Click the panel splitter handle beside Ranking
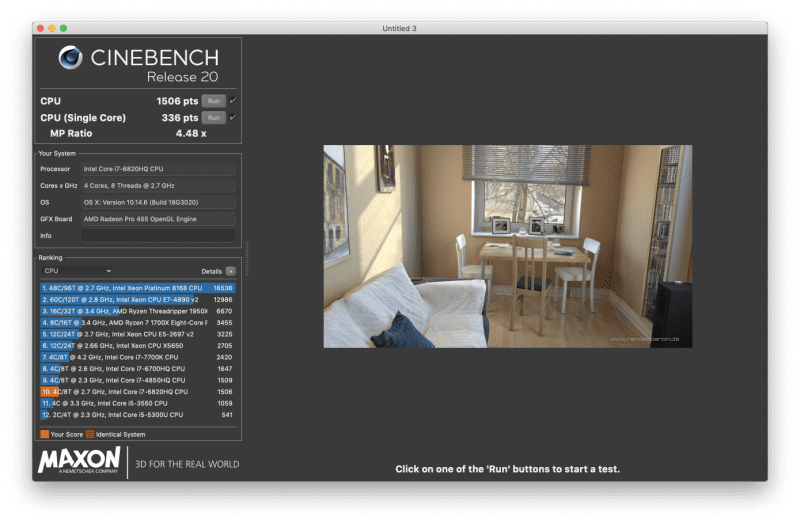 pyautogui.click(x=247, y=258)
